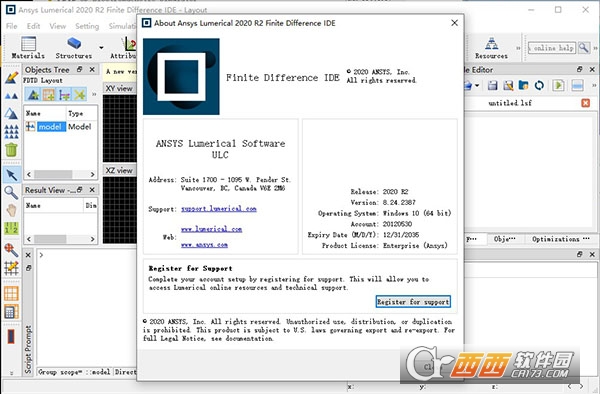Click the red-blue rectangle view icon

(11, 337)
